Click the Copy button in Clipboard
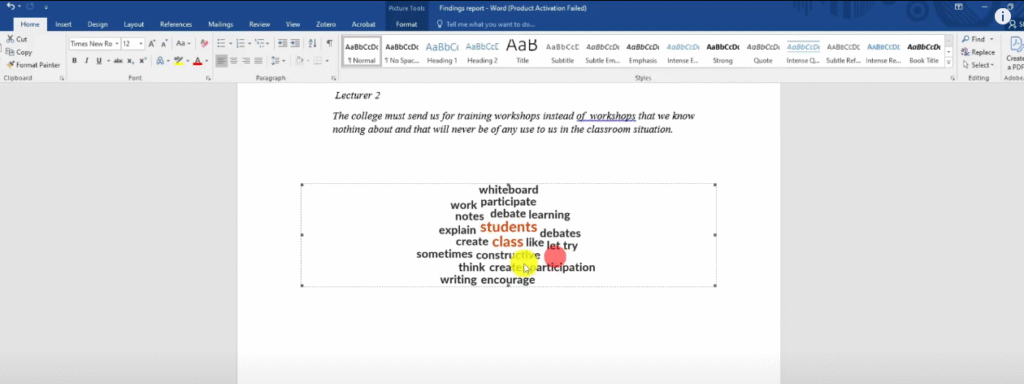1024x384 pixels. click(x=19, y=52)
